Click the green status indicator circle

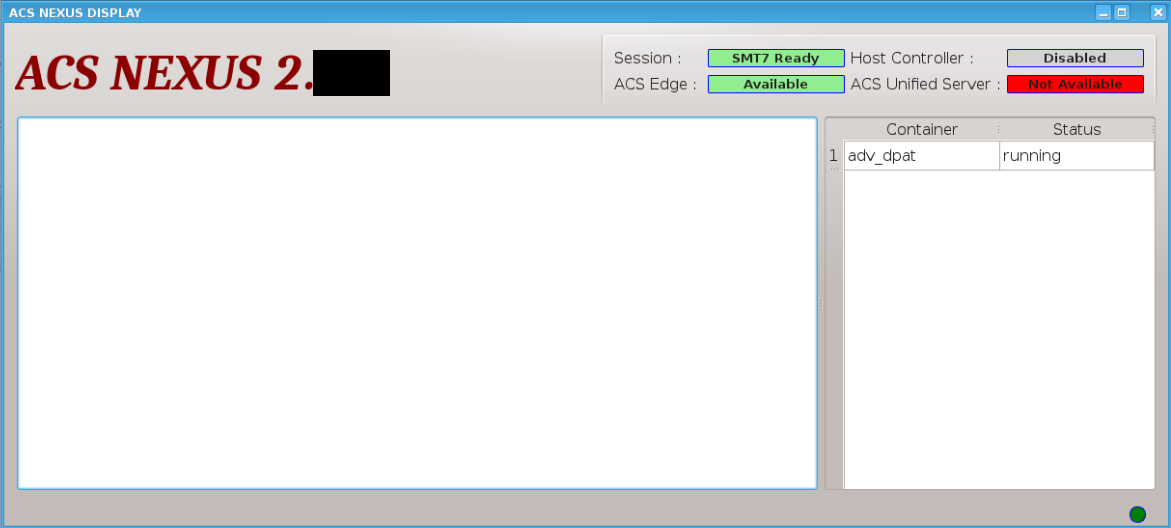(1137, 514)
